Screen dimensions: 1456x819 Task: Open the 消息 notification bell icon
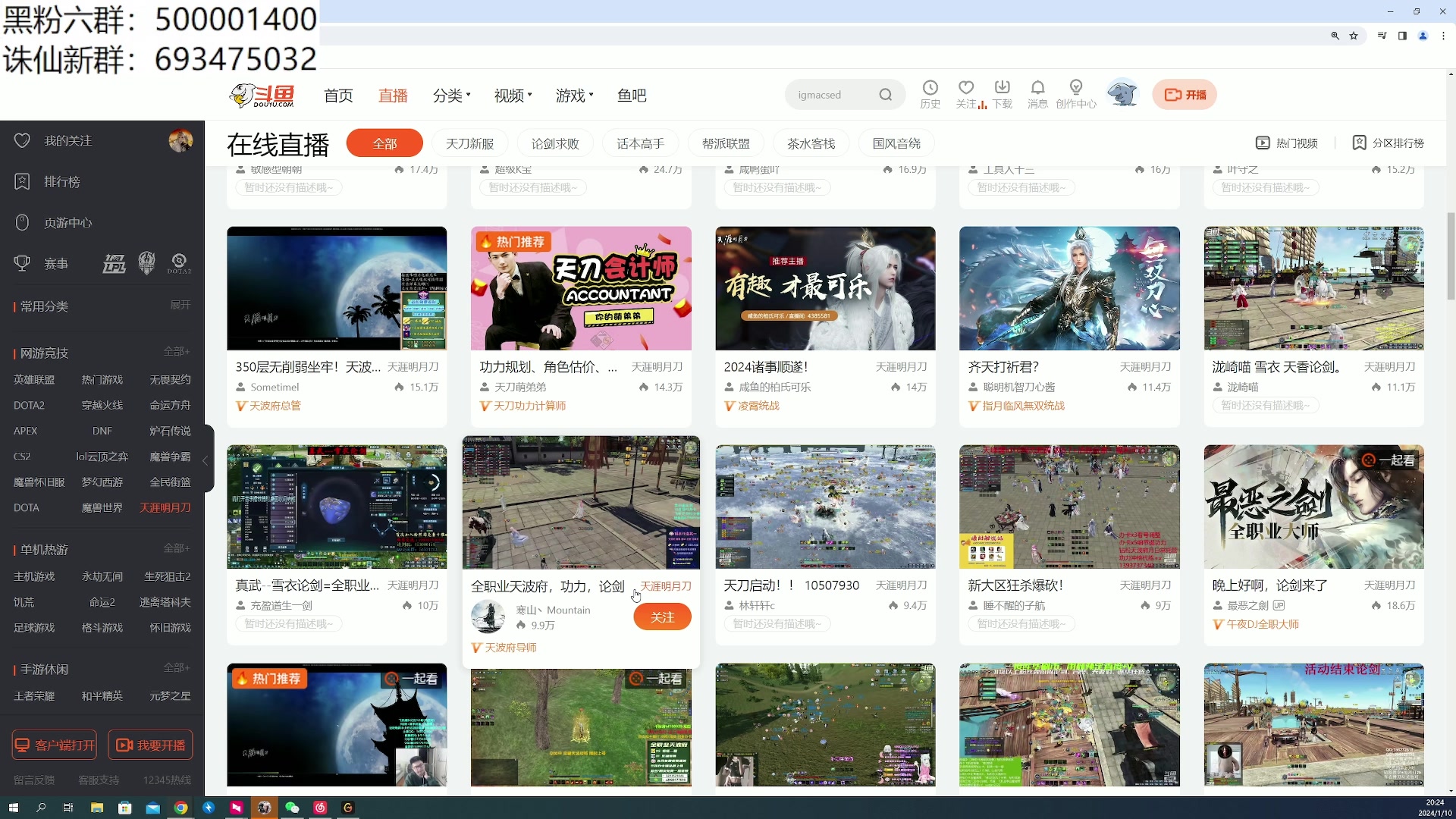point(1038,93)
